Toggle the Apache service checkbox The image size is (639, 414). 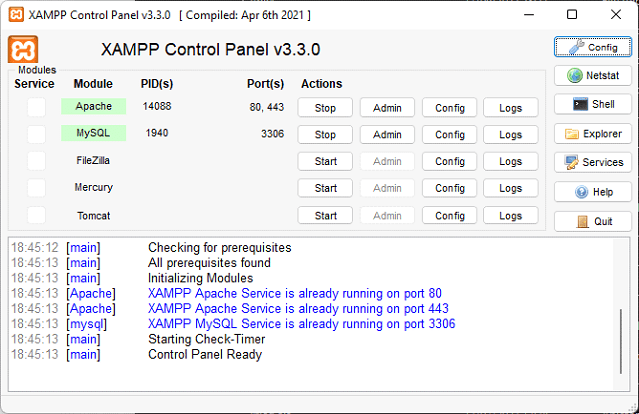coord(36,107)
